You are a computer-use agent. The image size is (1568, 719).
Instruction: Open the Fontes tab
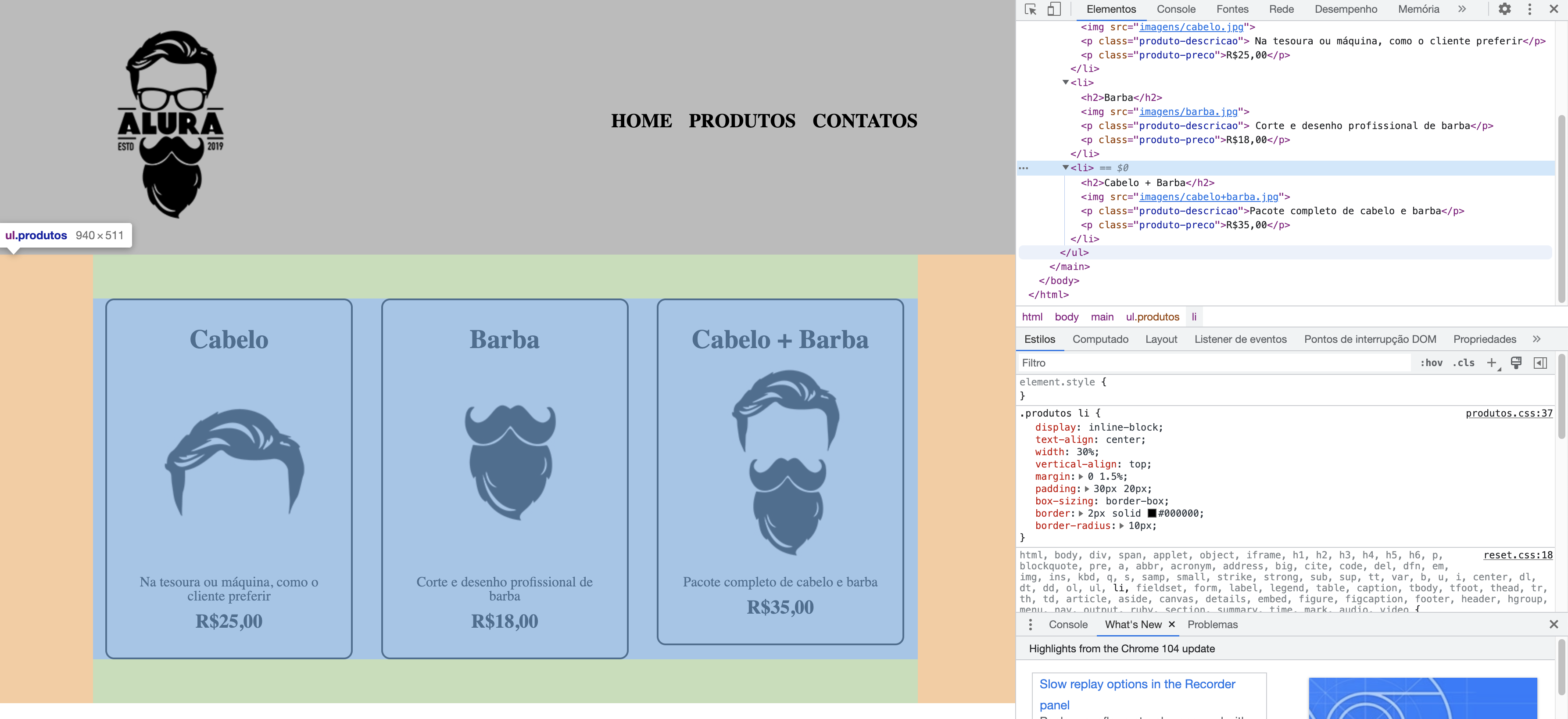[x=1232, y=9]
